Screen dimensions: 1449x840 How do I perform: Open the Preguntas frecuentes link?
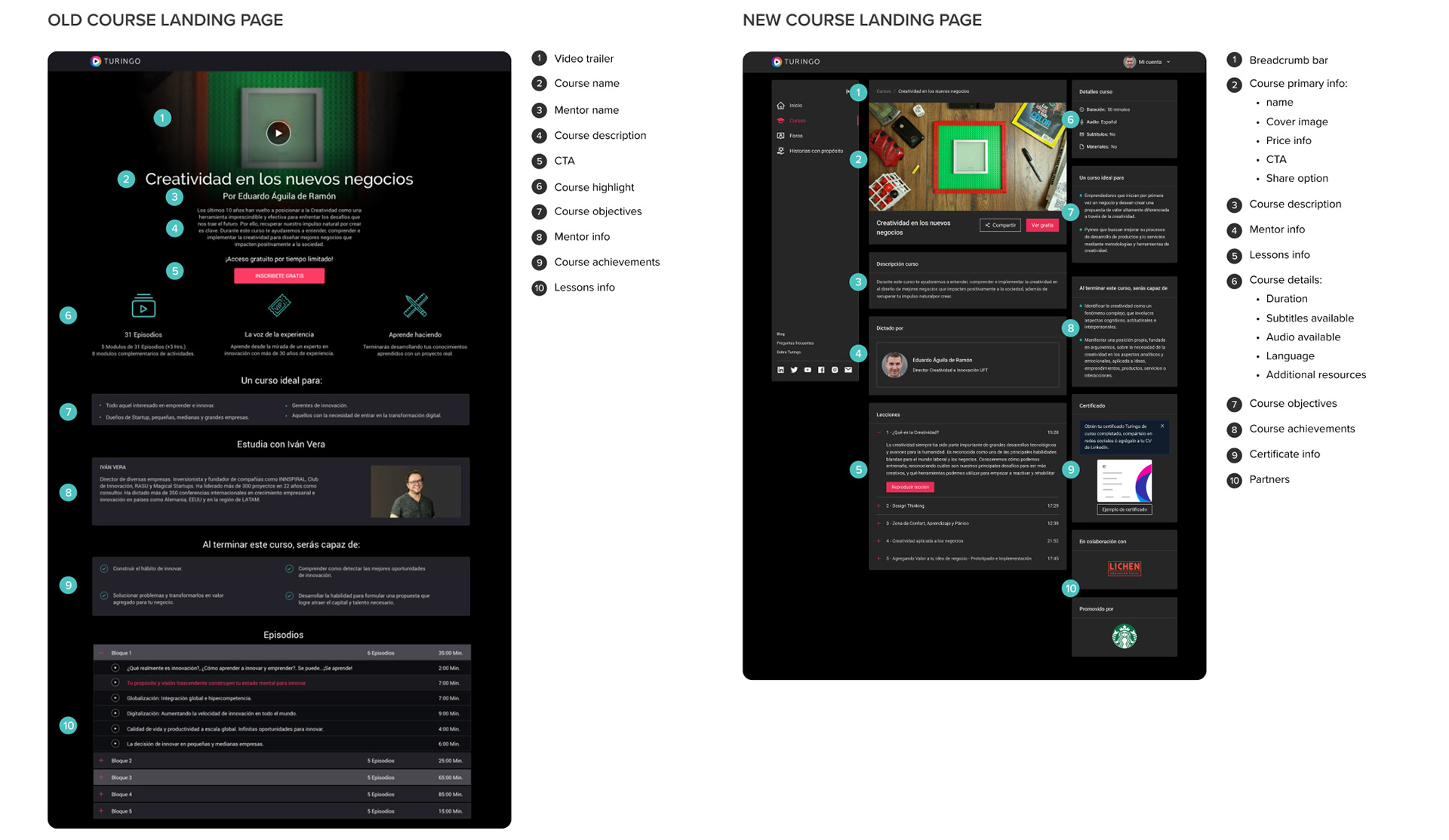(795, 343)
